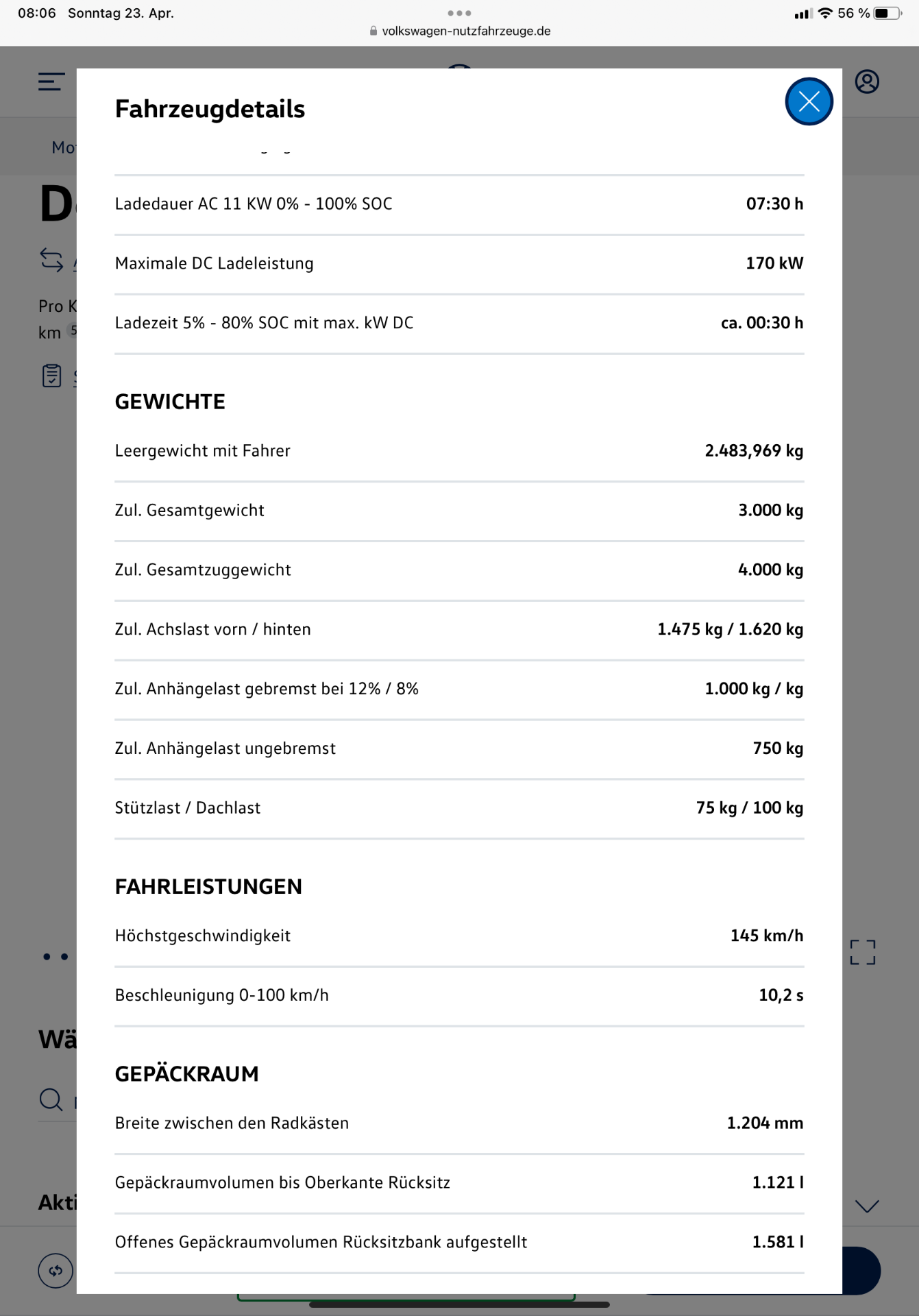Tap the volkswagen-nutzfahrzeuge.de address bar
The image size is (919, 1316).
tap(466, 31)
